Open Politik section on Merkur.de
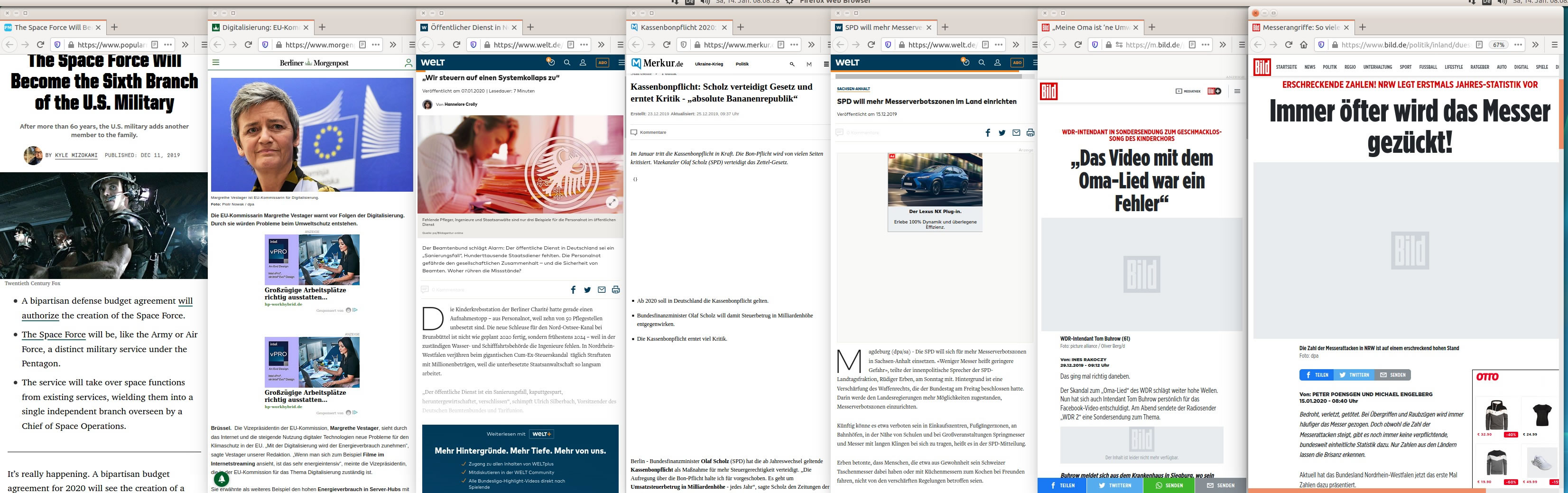This screenshot has width=1568, height=493. (x=742, y=64)
